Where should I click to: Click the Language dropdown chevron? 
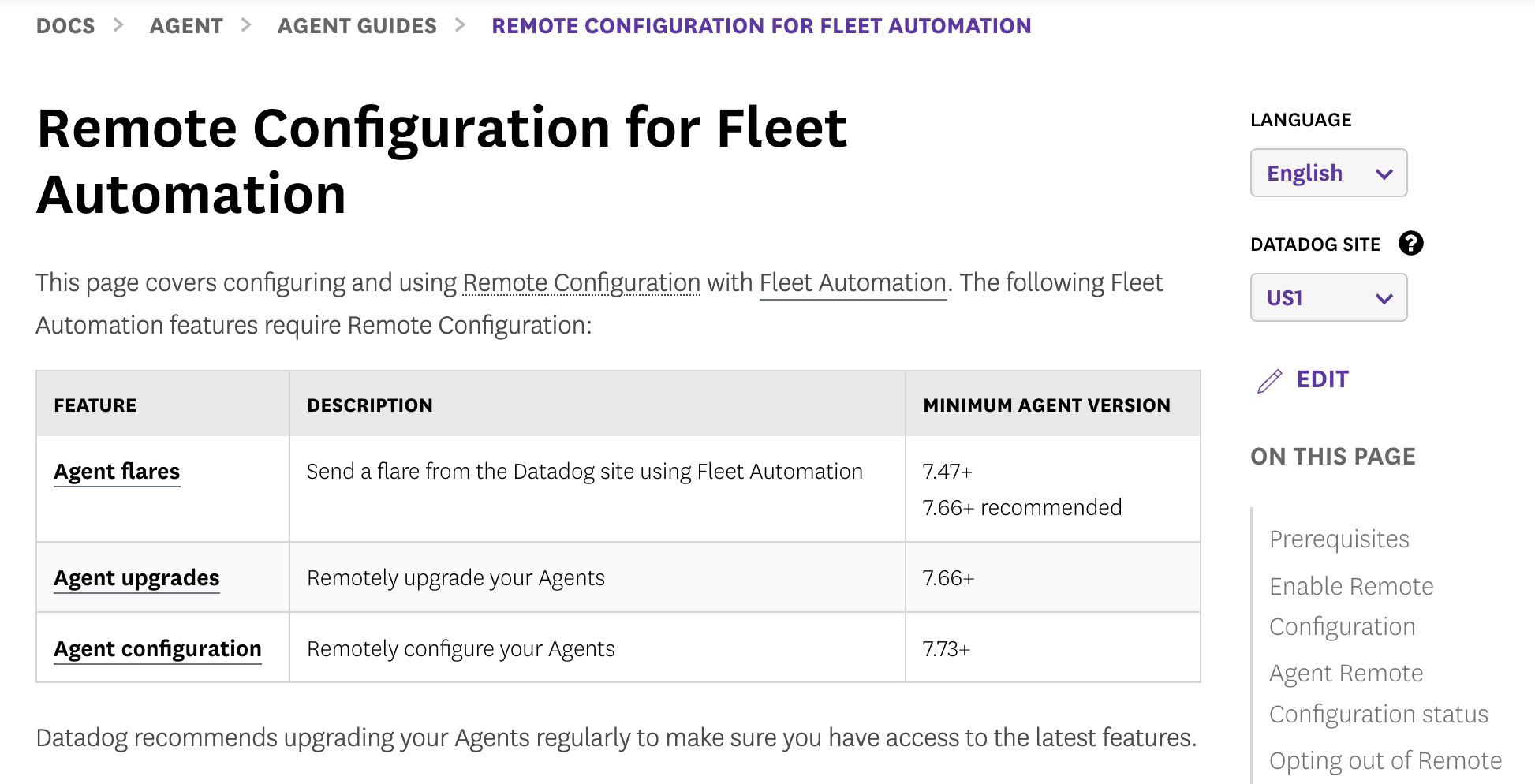(x=1384, y=173)
